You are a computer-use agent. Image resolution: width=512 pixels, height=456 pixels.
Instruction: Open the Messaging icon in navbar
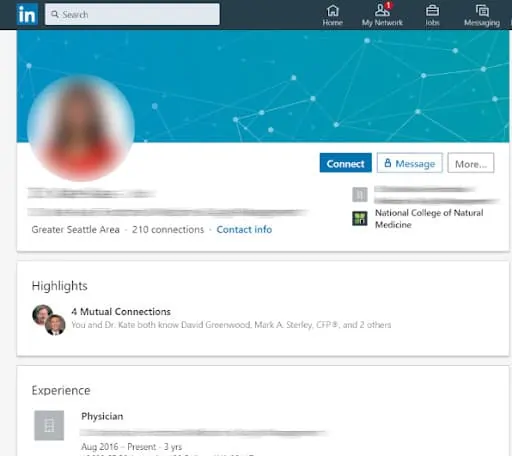482,15
